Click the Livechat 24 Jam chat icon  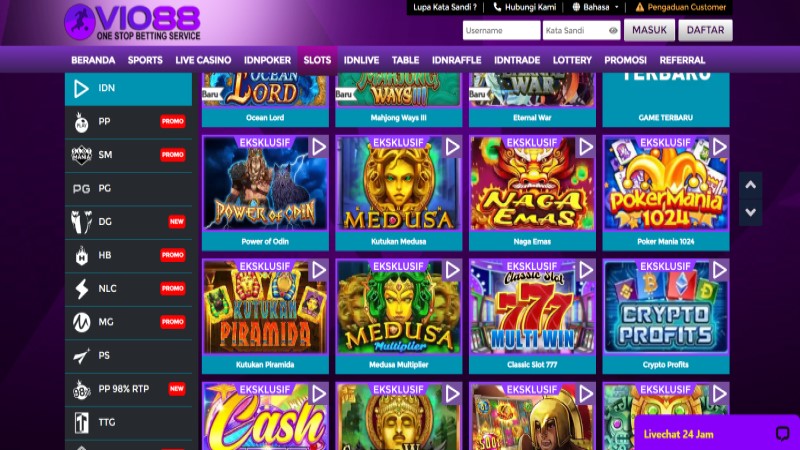tap(782, 434)
